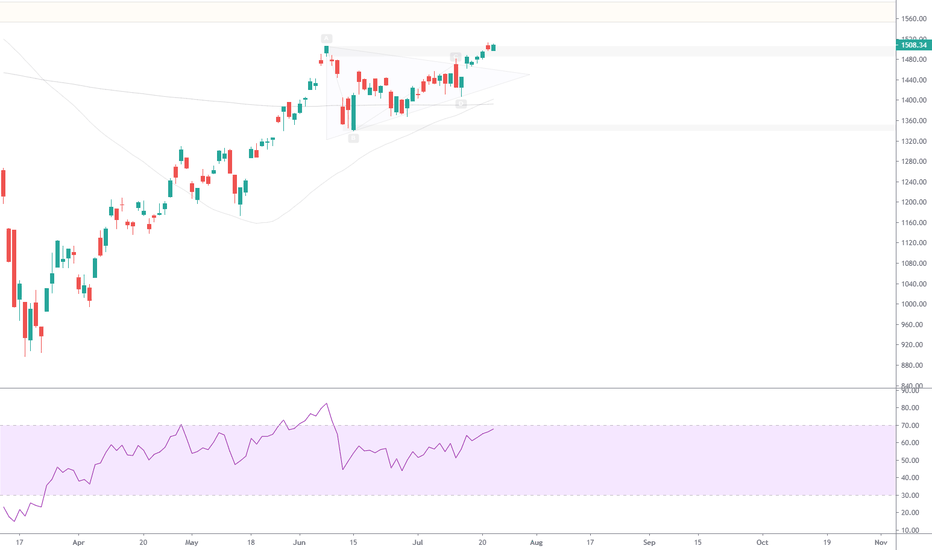Click the Jun label on time axis
932x550 pixels.
coord(300,542)
